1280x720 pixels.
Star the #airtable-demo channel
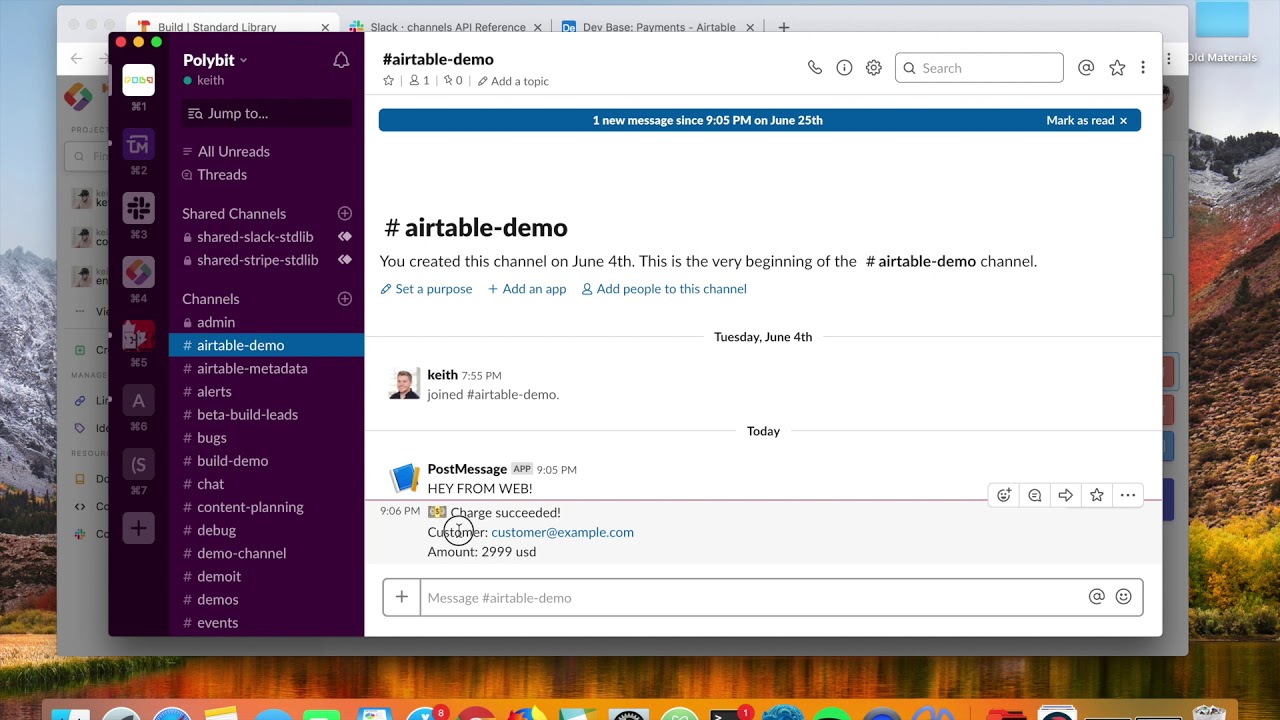(x=389, y=81)
